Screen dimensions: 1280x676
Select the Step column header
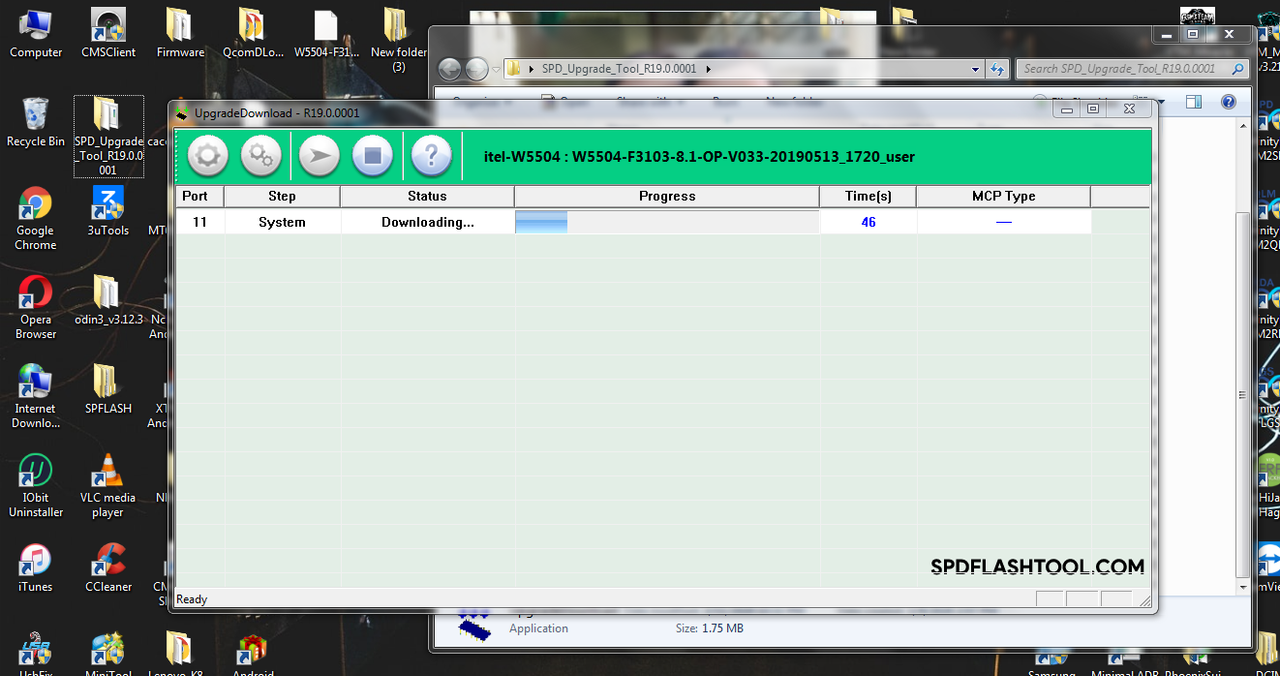click(282, 196)
